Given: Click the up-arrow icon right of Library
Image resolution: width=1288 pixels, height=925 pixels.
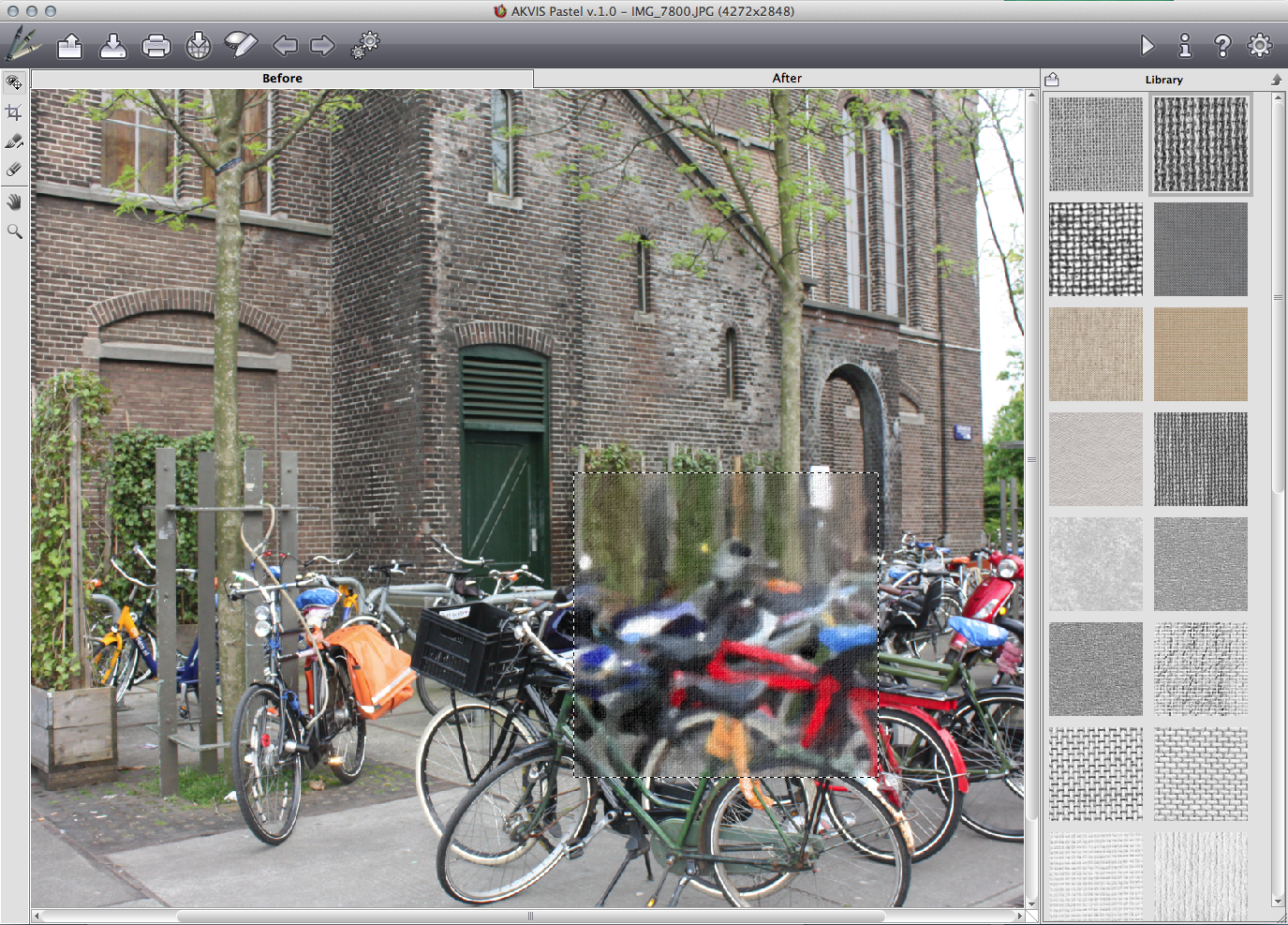Looking at the screenshot, I should (1277, 80).
